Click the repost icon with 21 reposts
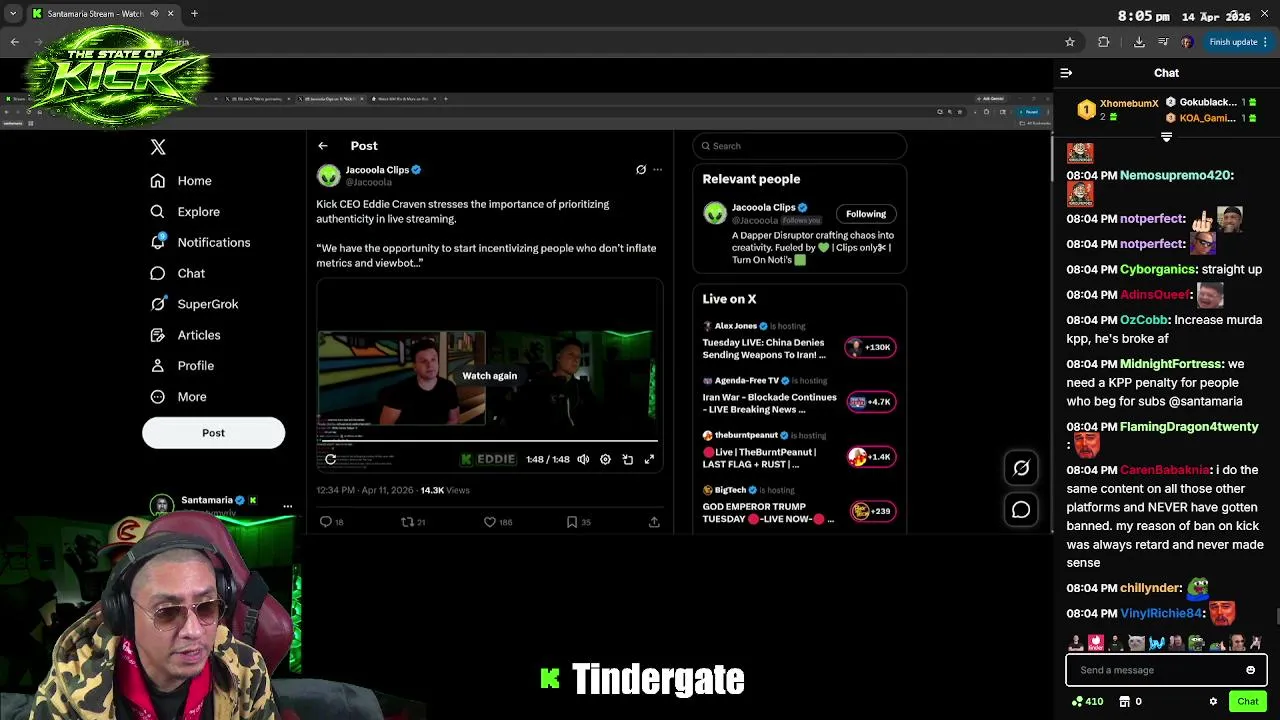 click(x=407, y=522)
